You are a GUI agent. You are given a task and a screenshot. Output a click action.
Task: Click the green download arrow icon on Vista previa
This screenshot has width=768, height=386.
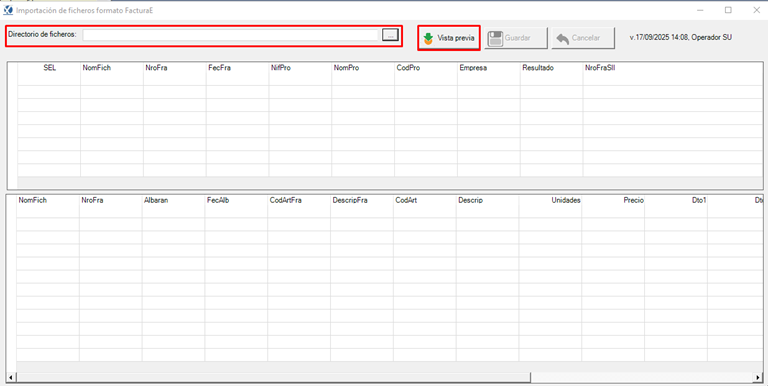pos(428,38)
